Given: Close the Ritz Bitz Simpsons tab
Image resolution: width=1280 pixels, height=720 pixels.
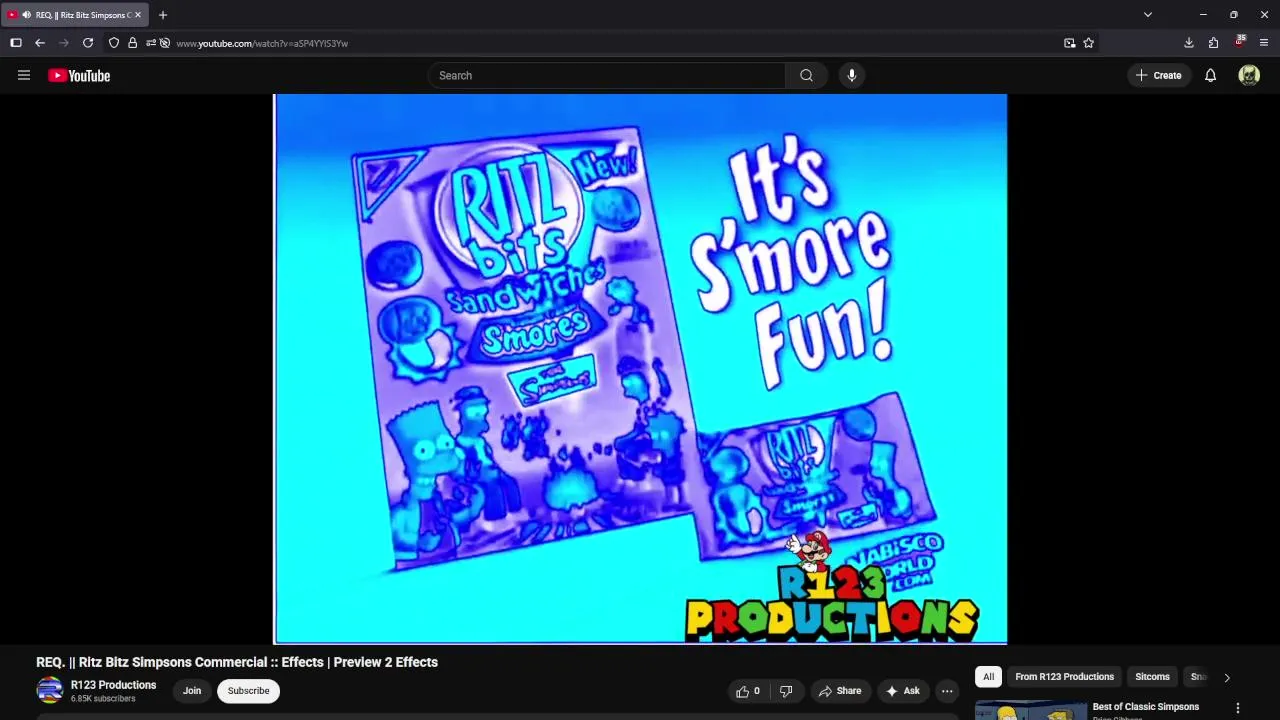Looking at the screenshot, I should (138, 15).
